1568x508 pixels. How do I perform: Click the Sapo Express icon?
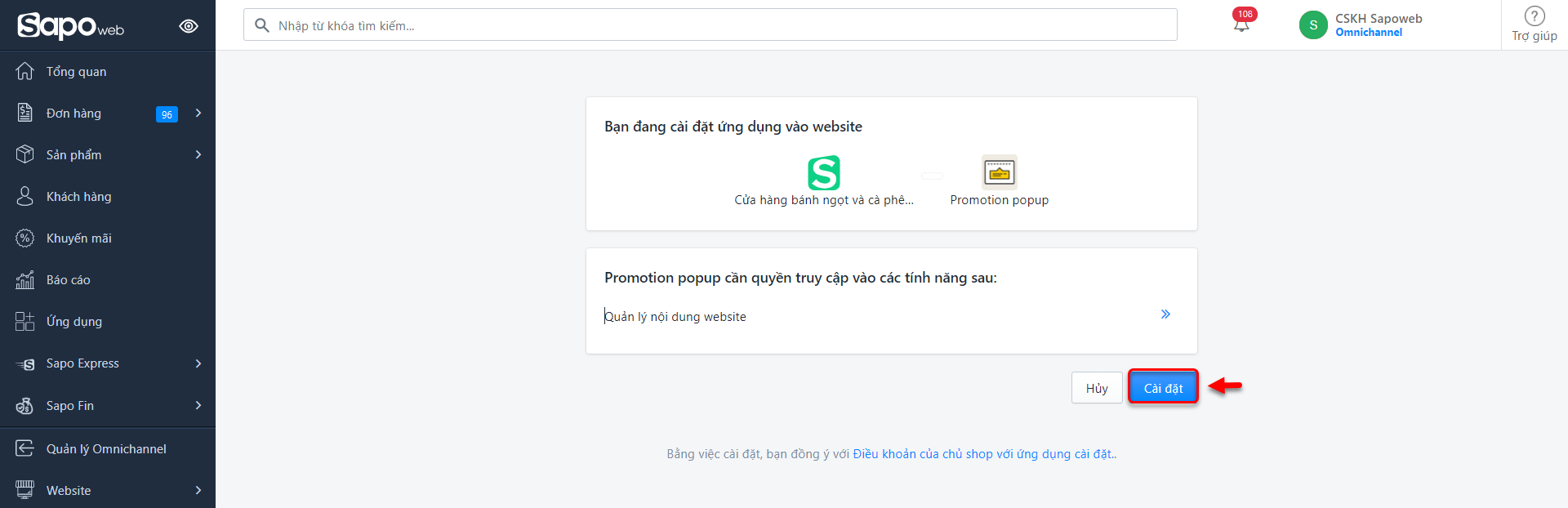point(25,363)
